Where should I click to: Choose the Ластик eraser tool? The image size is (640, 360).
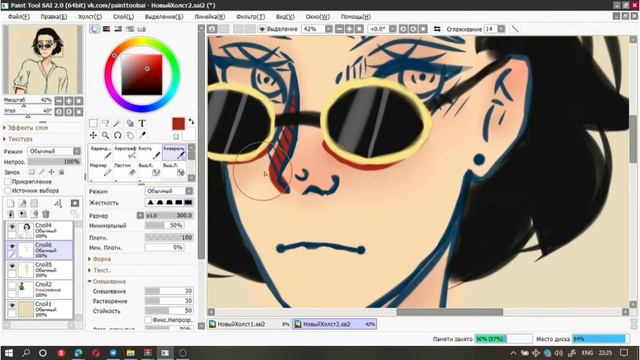[x=125, y=169]
